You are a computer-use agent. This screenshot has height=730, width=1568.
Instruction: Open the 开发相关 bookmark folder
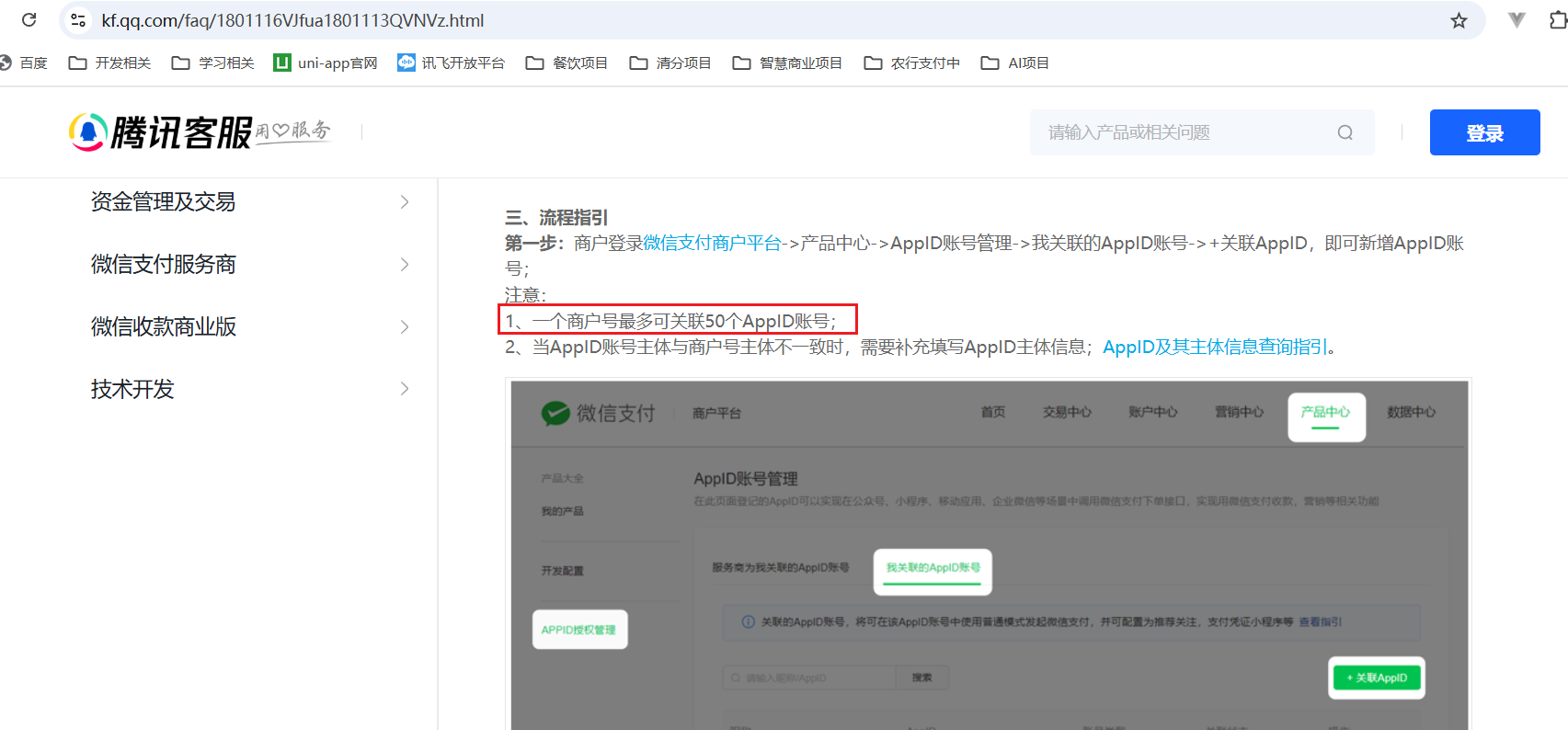(109, 63)
